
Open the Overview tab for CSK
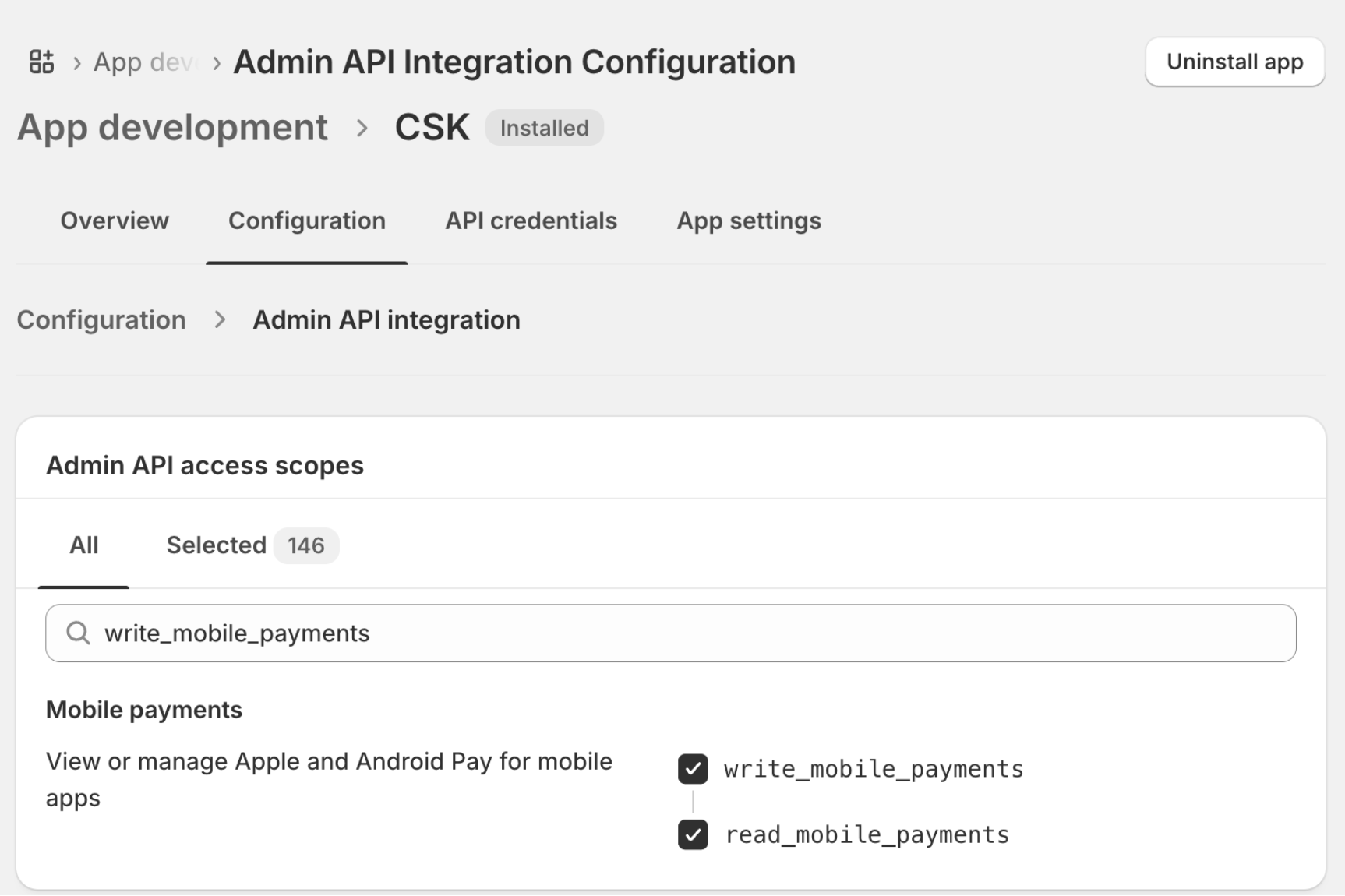115,220
